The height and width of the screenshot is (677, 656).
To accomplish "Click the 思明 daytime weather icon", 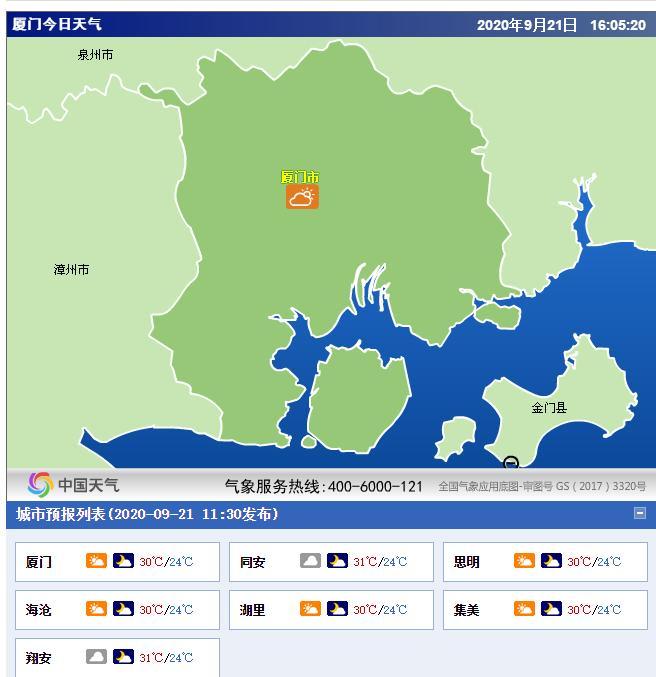I will (x=524, y=561).
